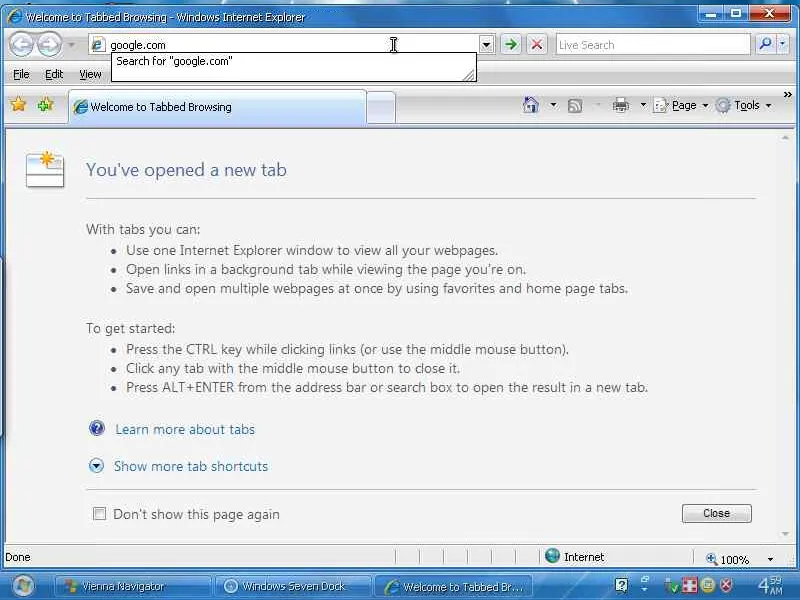Open the address bar history dropdown
This screenshot has width=800, height=600.
(486, 45)
